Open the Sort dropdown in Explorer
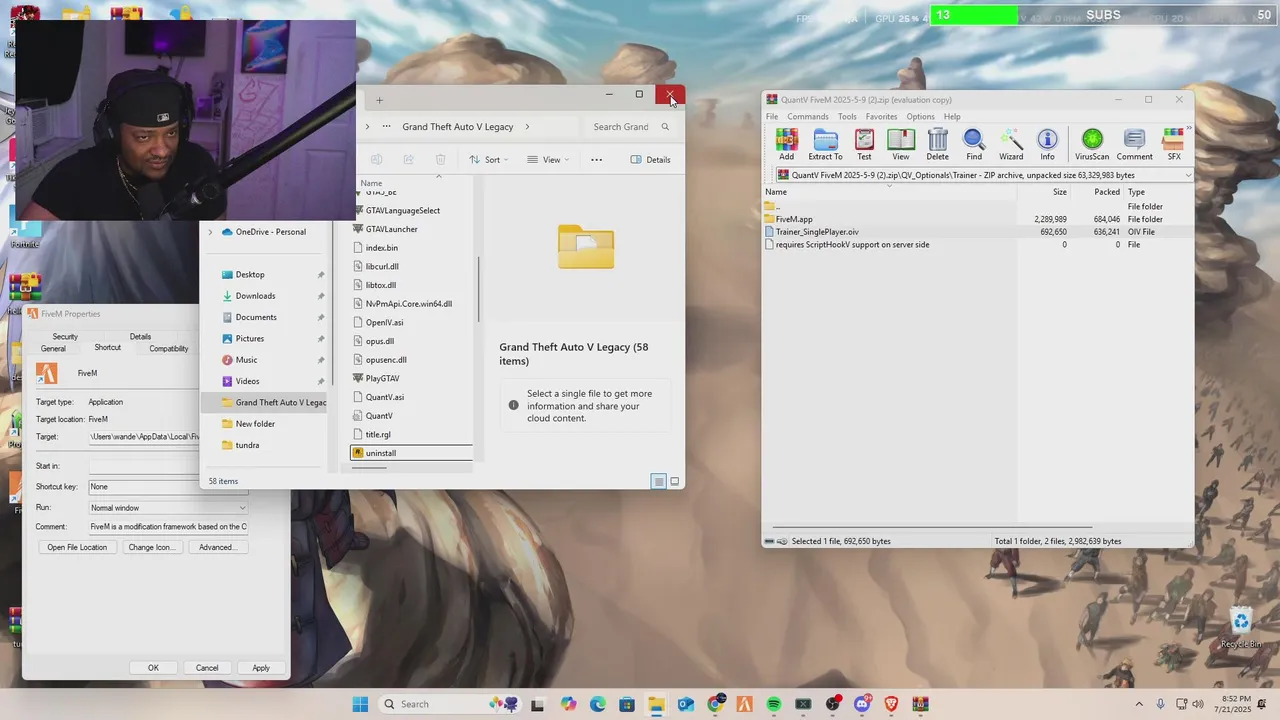 click(x=488, y=160)
